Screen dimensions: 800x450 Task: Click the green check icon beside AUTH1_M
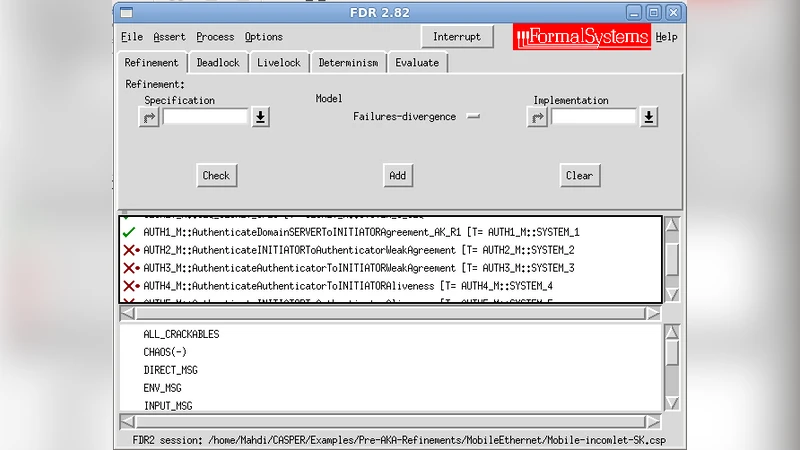[129, 232]
